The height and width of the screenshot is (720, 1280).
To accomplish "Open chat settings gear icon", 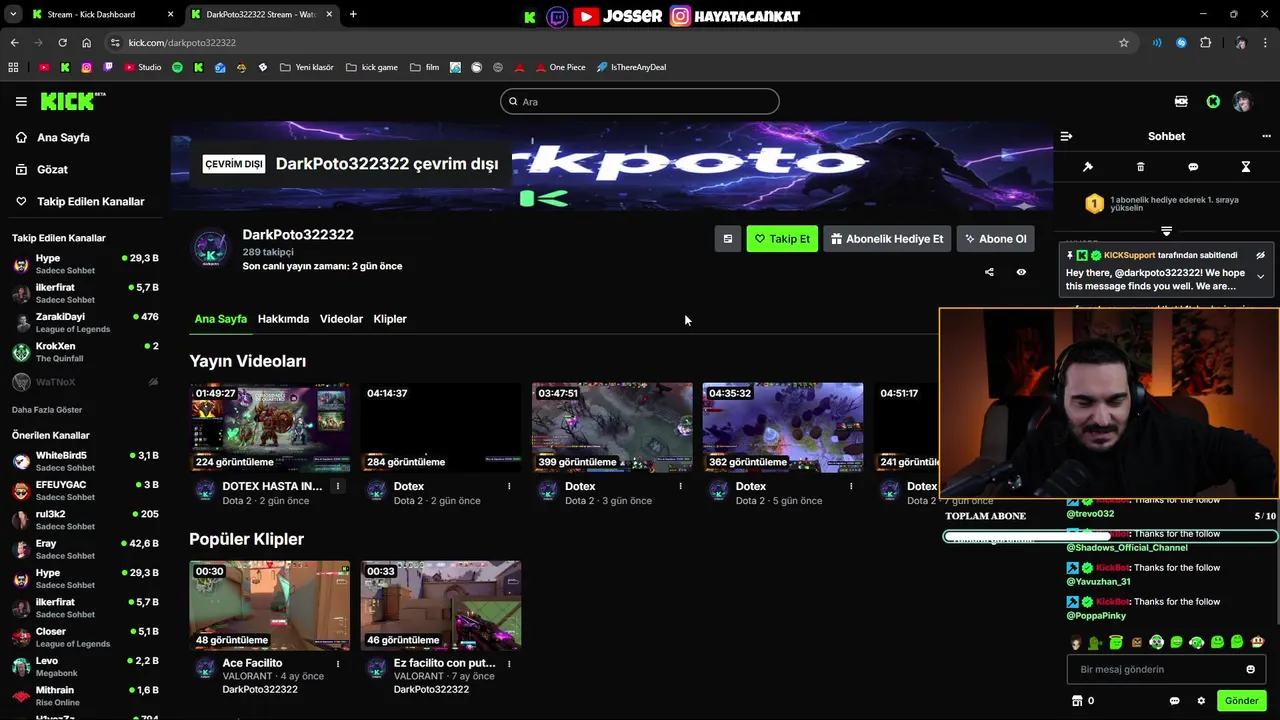I will point(1201,701).
